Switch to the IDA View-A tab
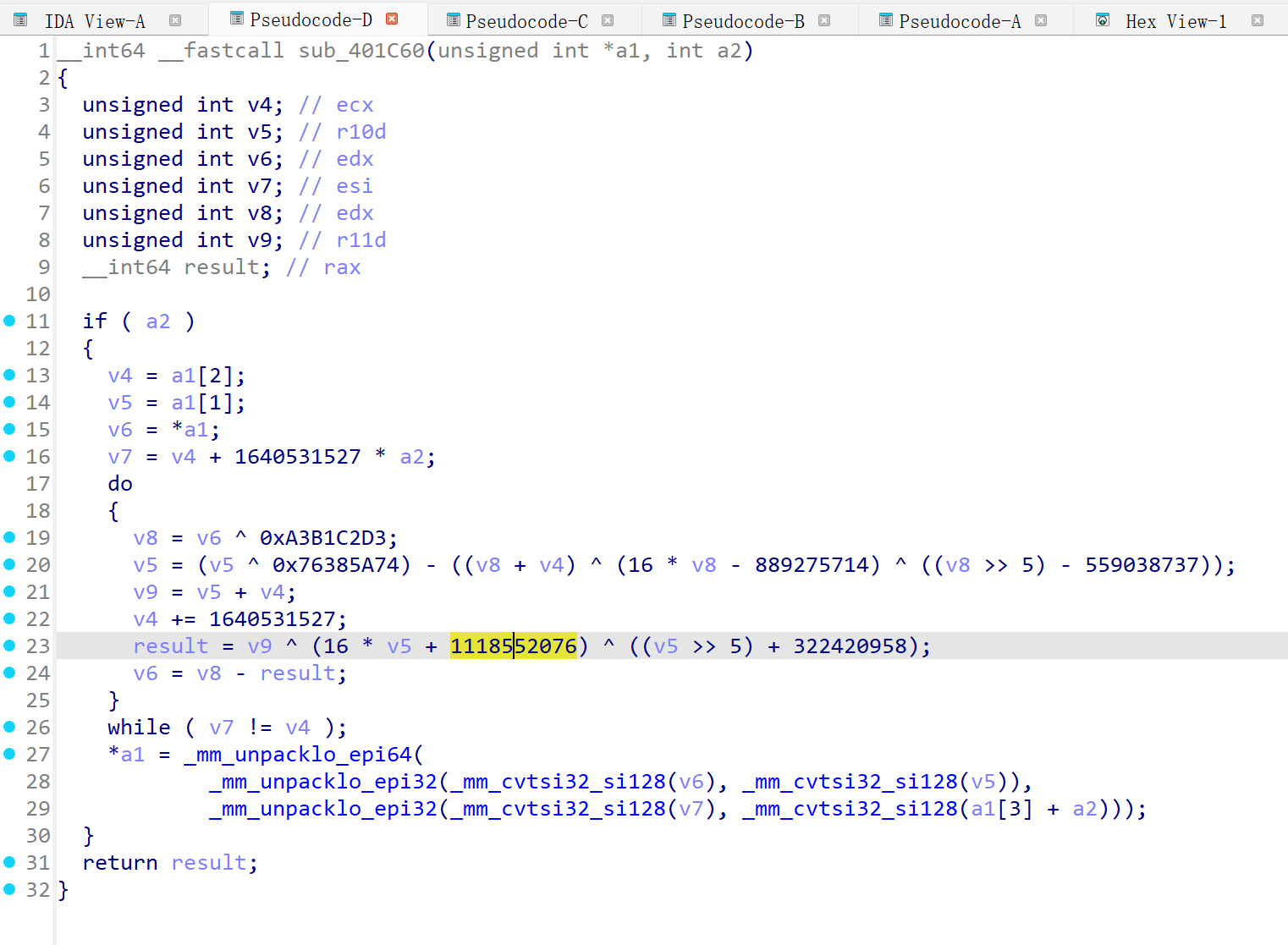 click(x=95, y=21)
